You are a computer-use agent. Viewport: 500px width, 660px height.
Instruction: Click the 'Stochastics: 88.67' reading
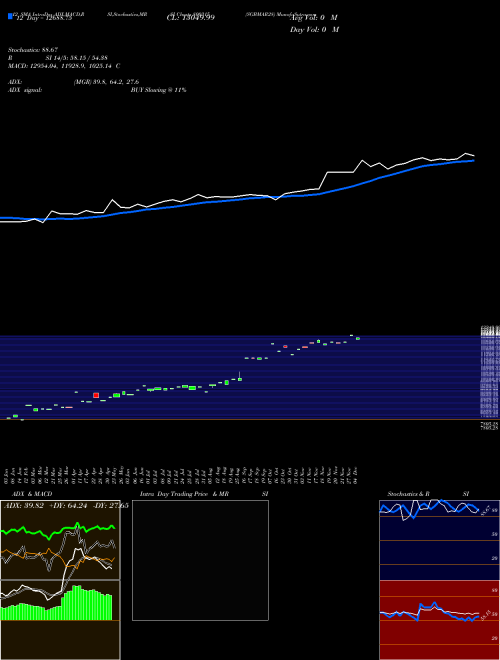click(32, 50)
